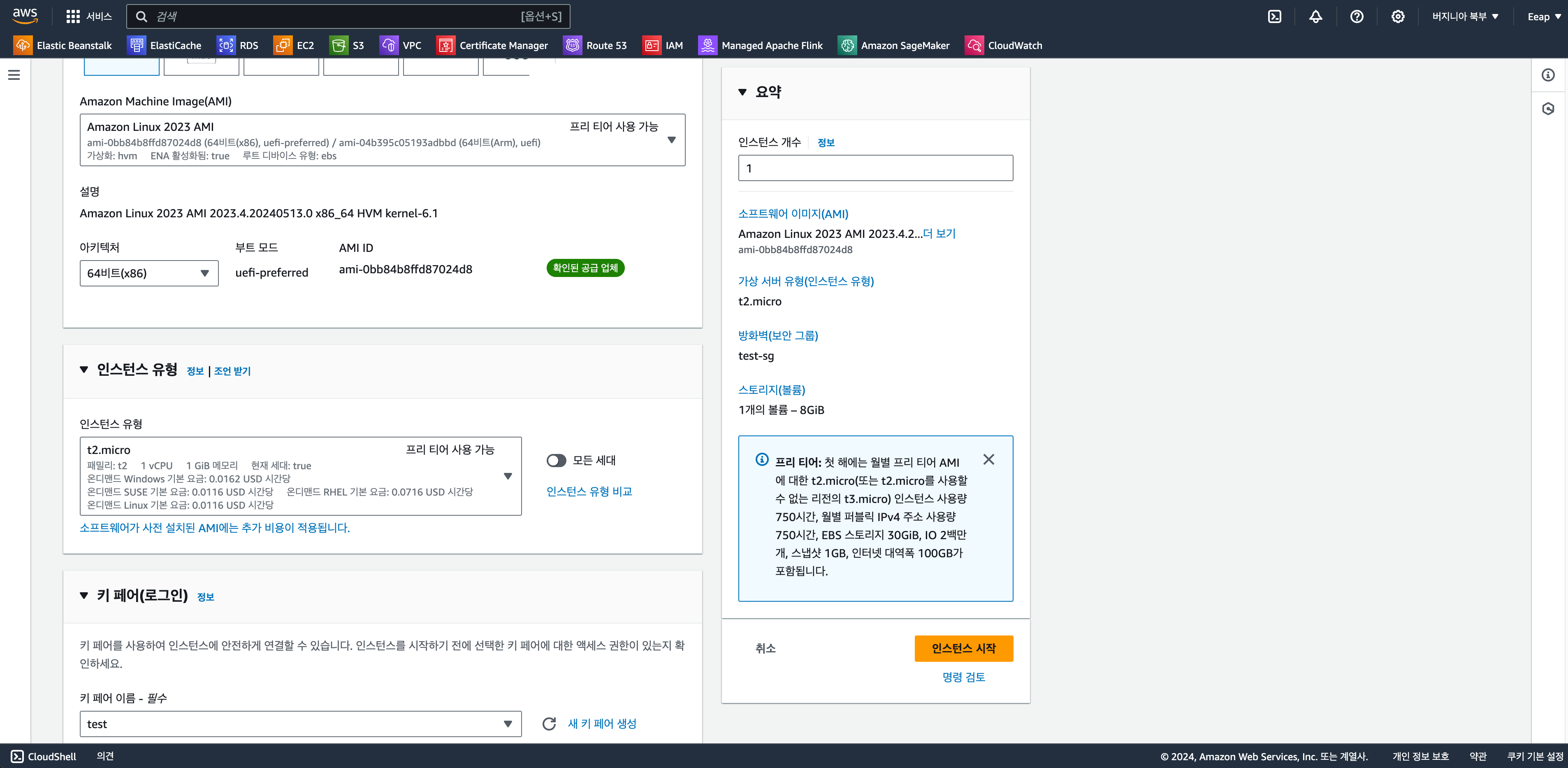1568x768 pixels.
Task: Open the region selector 버지니아 북부
Action: point(1464,16)
